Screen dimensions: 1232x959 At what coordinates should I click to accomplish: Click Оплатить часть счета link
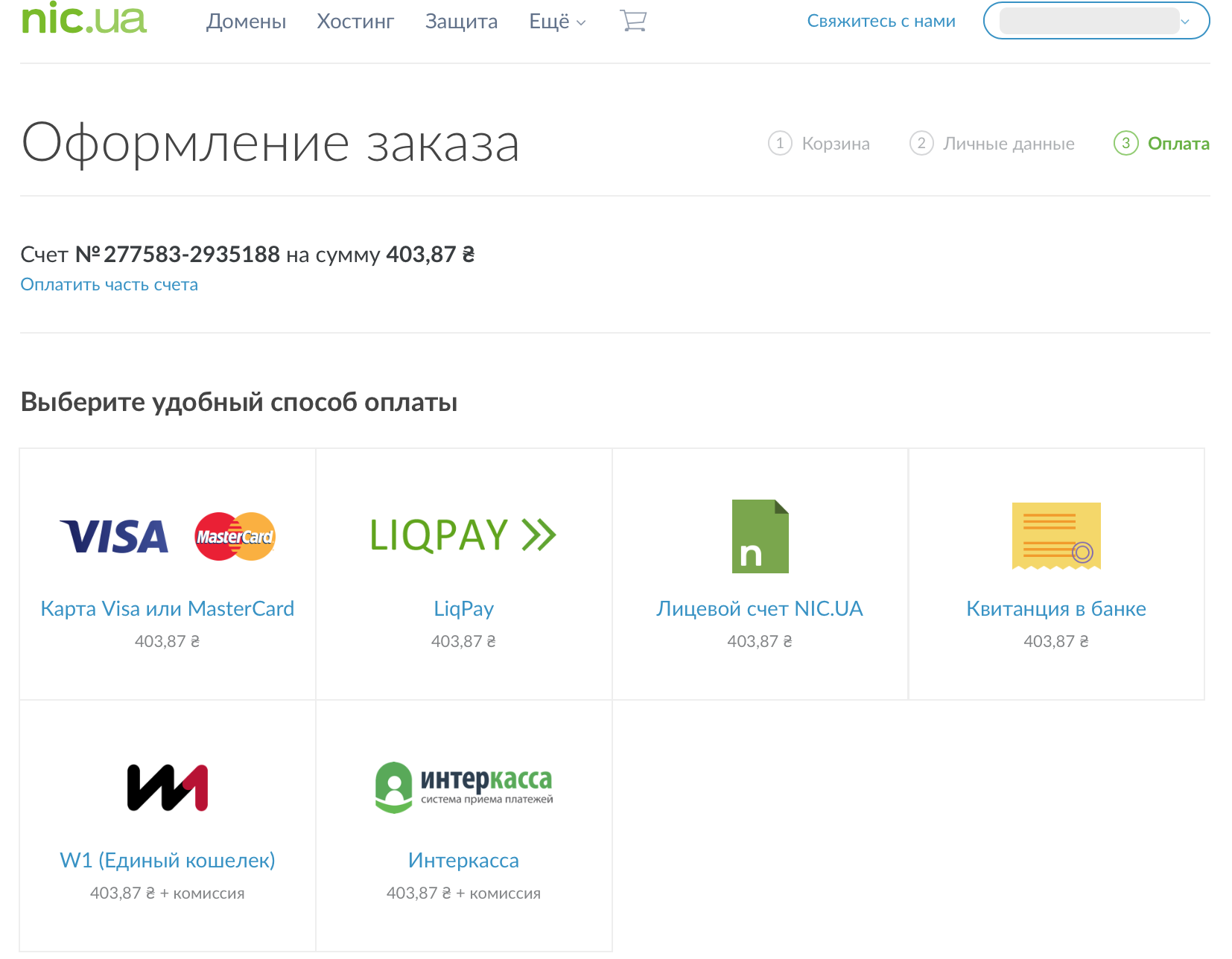[x=109, y=284]
